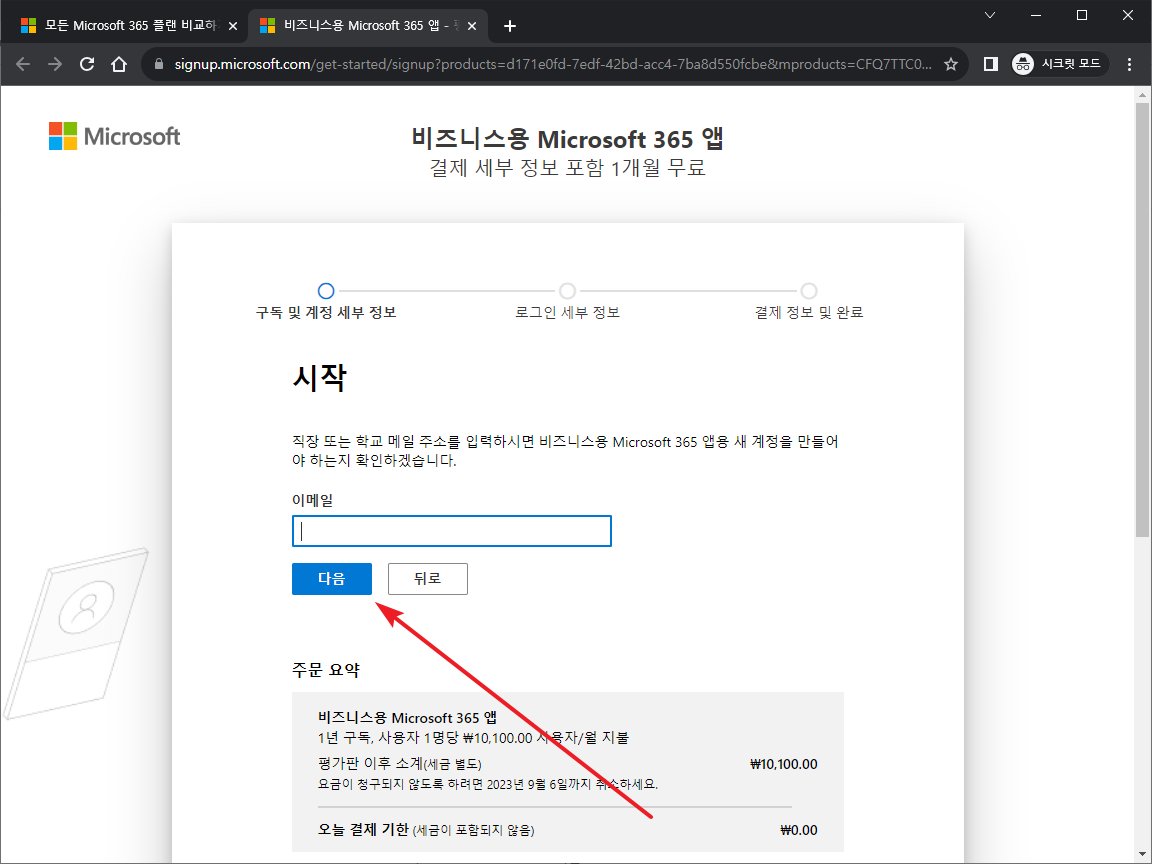
Task: Select the 비즈니스용 Microsoft 365 앱 tab
Action: 367,26
